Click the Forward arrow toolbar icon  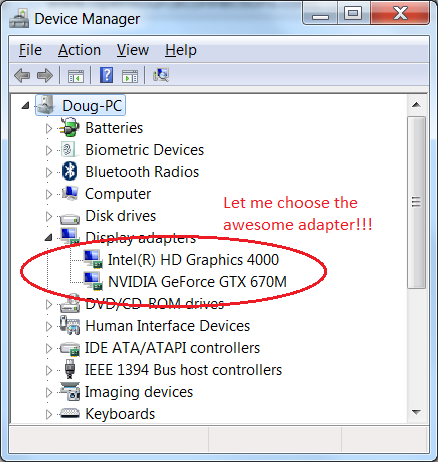[45, 75]
